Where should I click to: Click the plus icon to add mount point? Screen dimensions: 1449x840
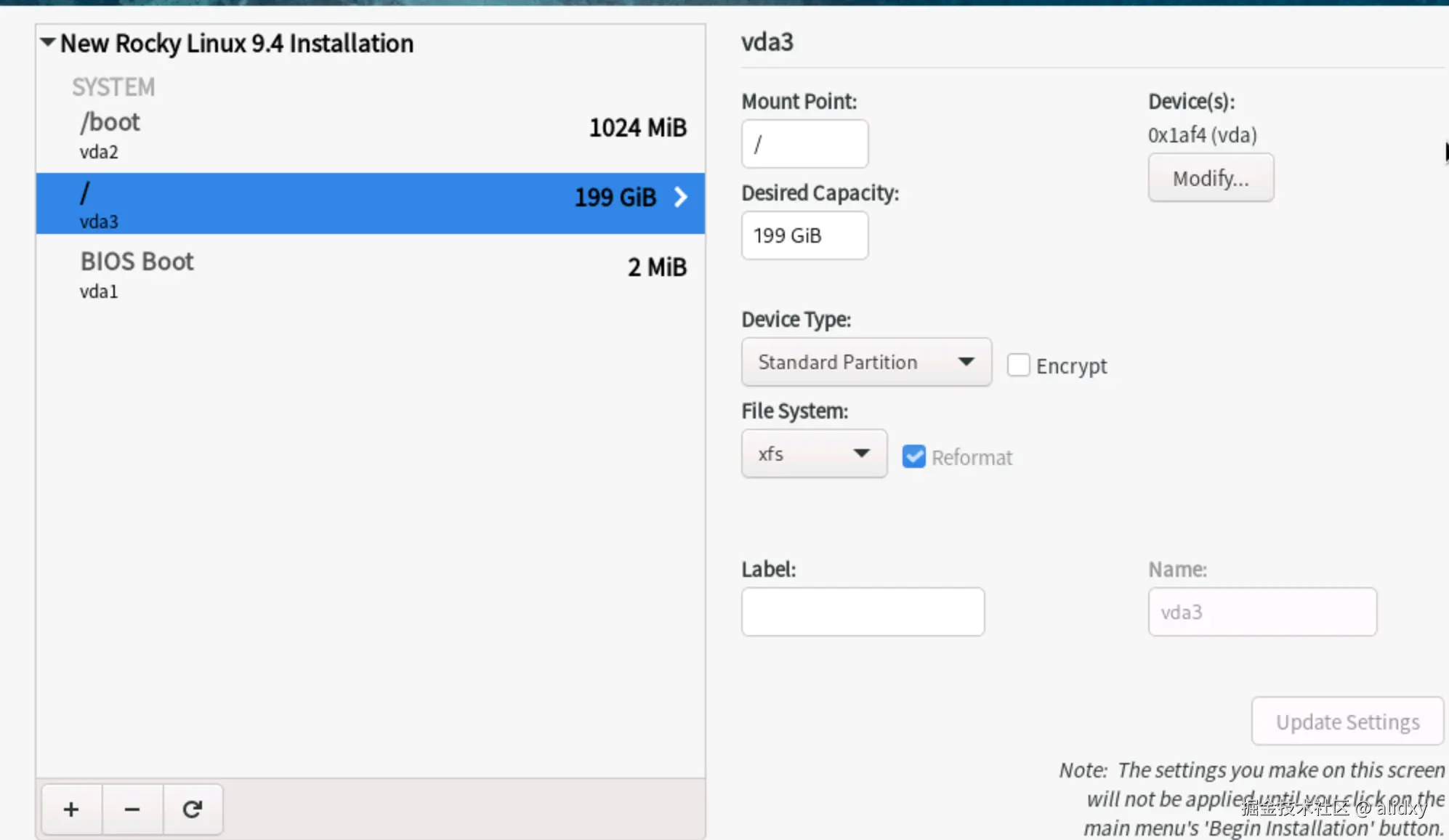71,809
